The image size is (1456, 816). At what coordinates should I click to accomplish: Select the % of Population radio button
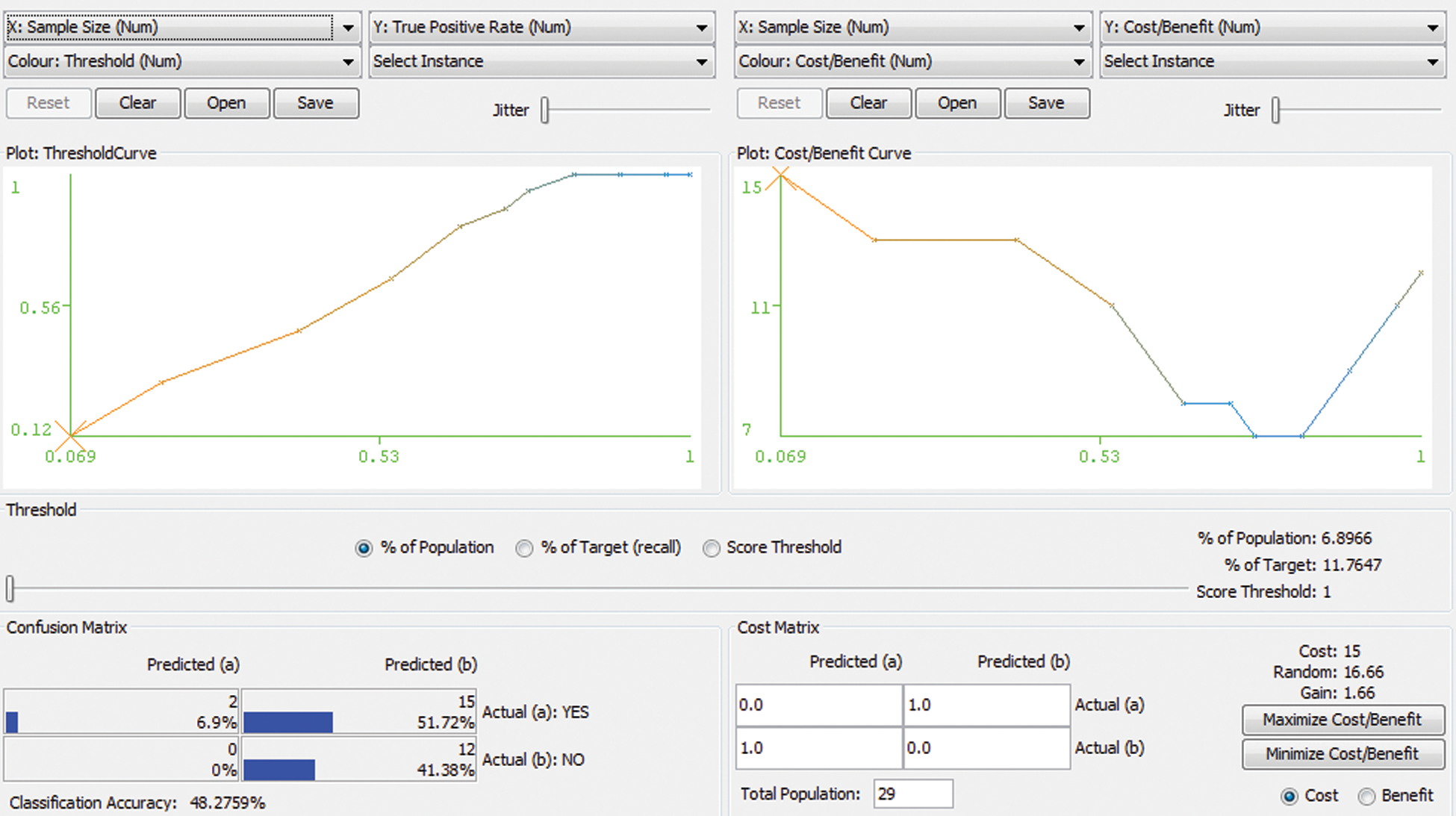[364, 549]
